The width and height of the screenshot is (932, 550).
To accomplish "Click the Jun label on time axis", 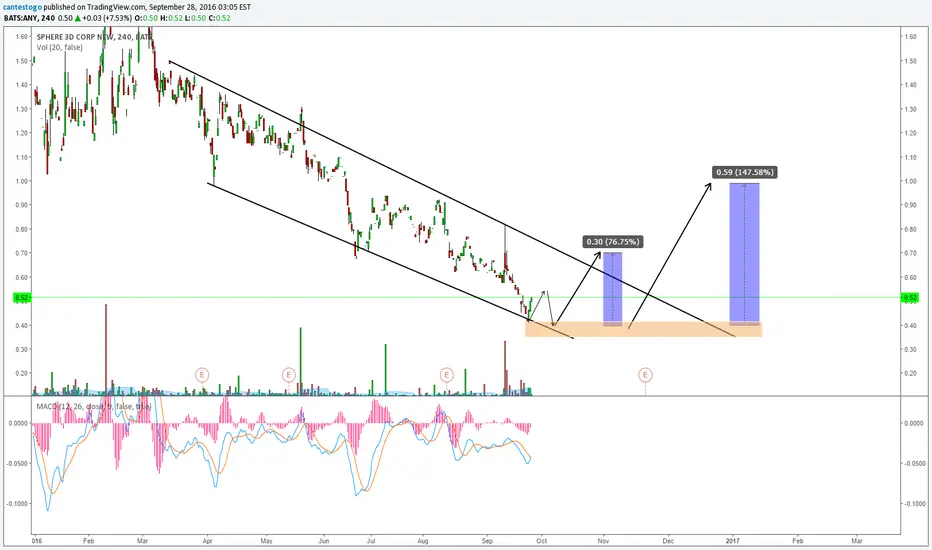I will pos(324,541).
